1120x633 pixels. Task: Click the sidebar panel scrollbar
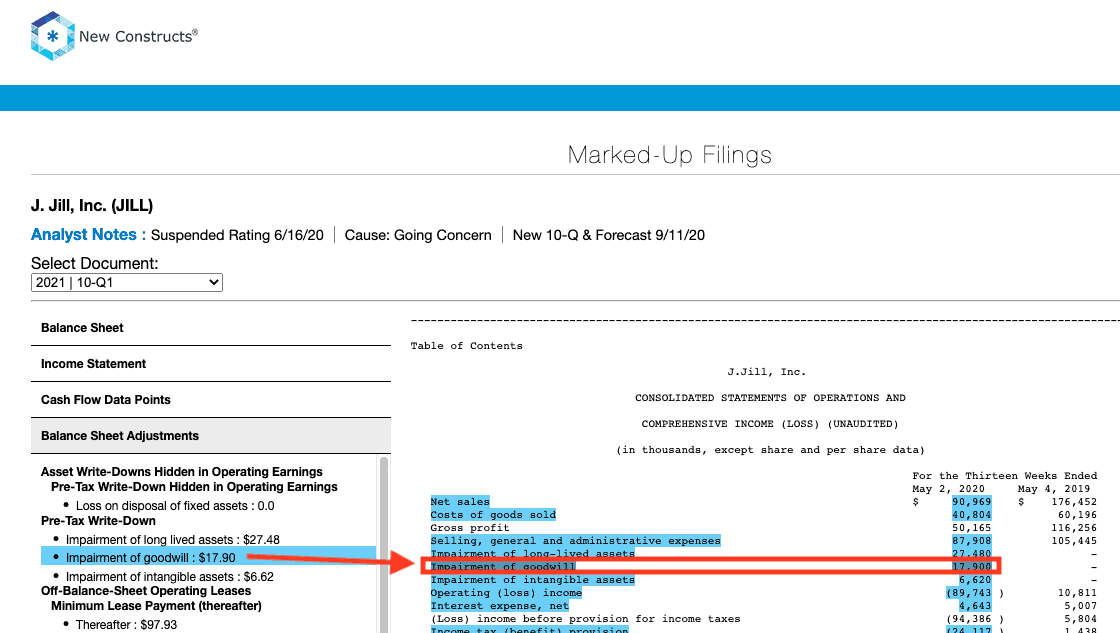coord(384,544)
